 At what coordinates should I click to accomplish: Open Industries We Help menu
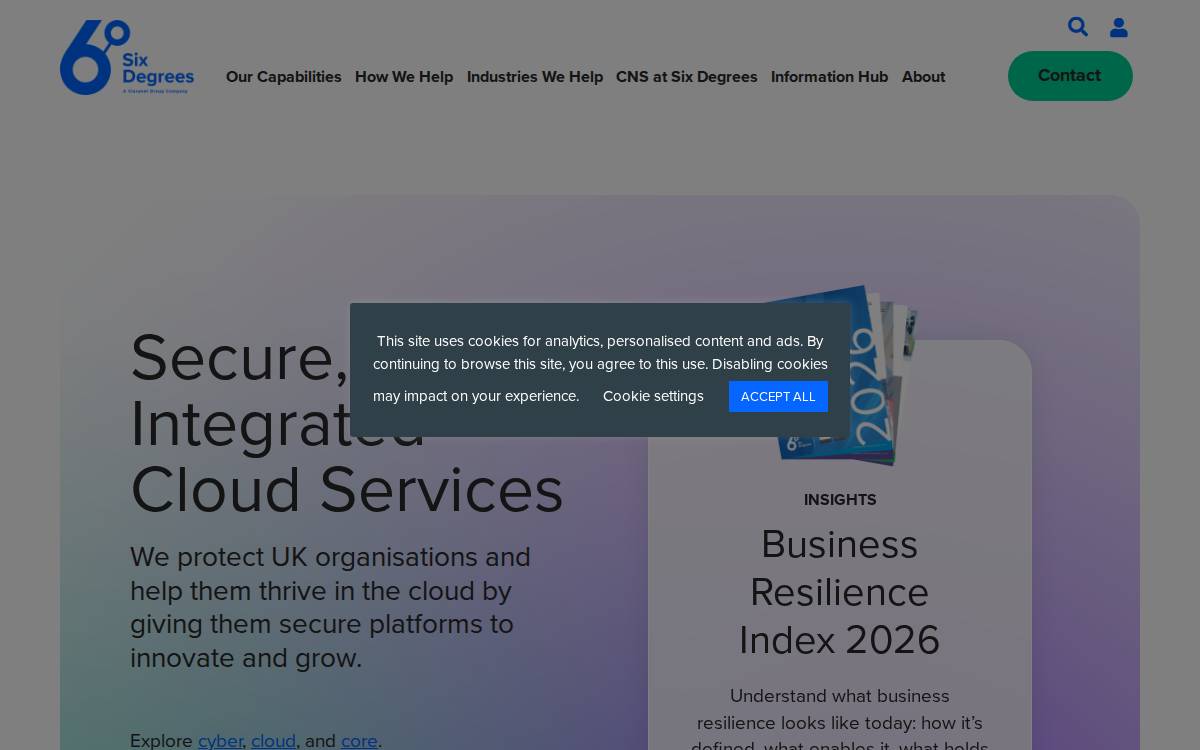click(535, 77)
